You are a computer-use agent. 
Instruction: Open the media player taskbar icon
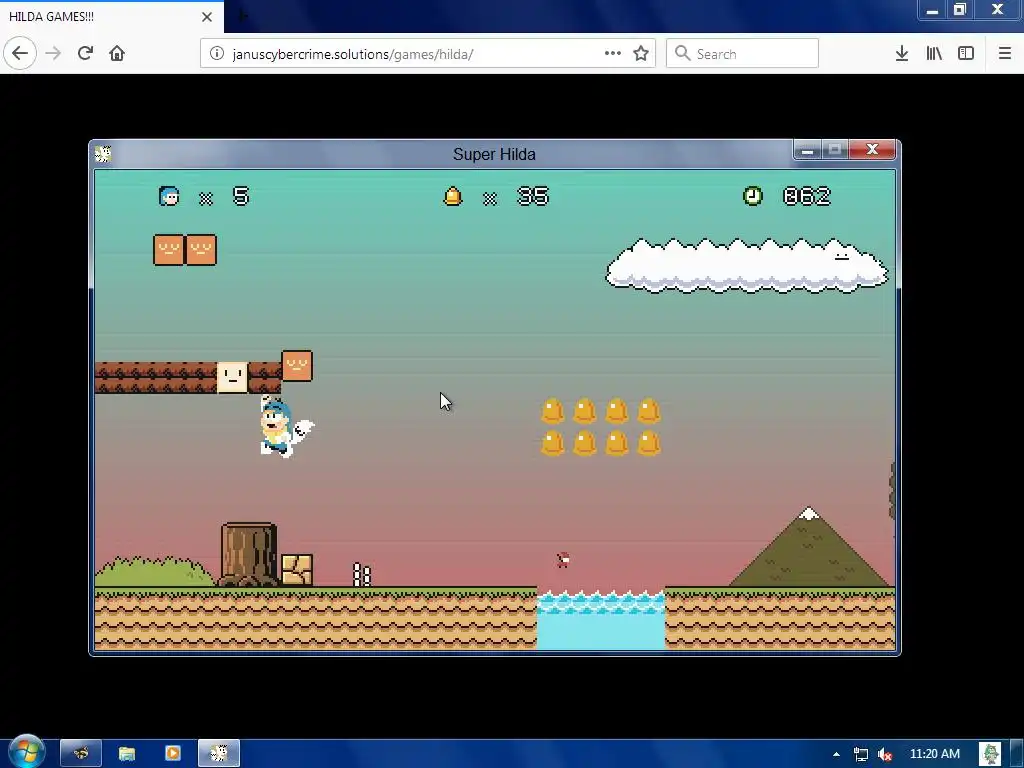tap(173, 754)
